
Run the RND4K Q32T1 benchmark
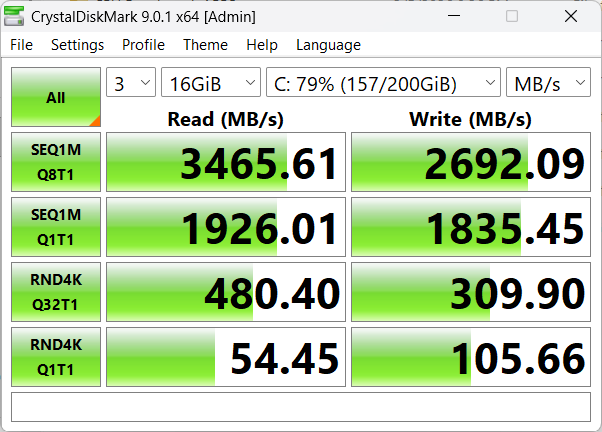pyautogui.click(x=56, y=291)
